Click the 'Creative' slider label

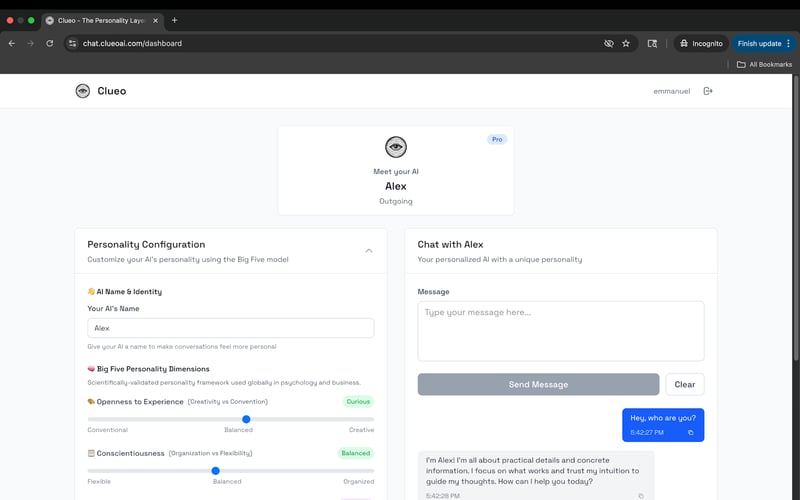[x=361, y=430]
